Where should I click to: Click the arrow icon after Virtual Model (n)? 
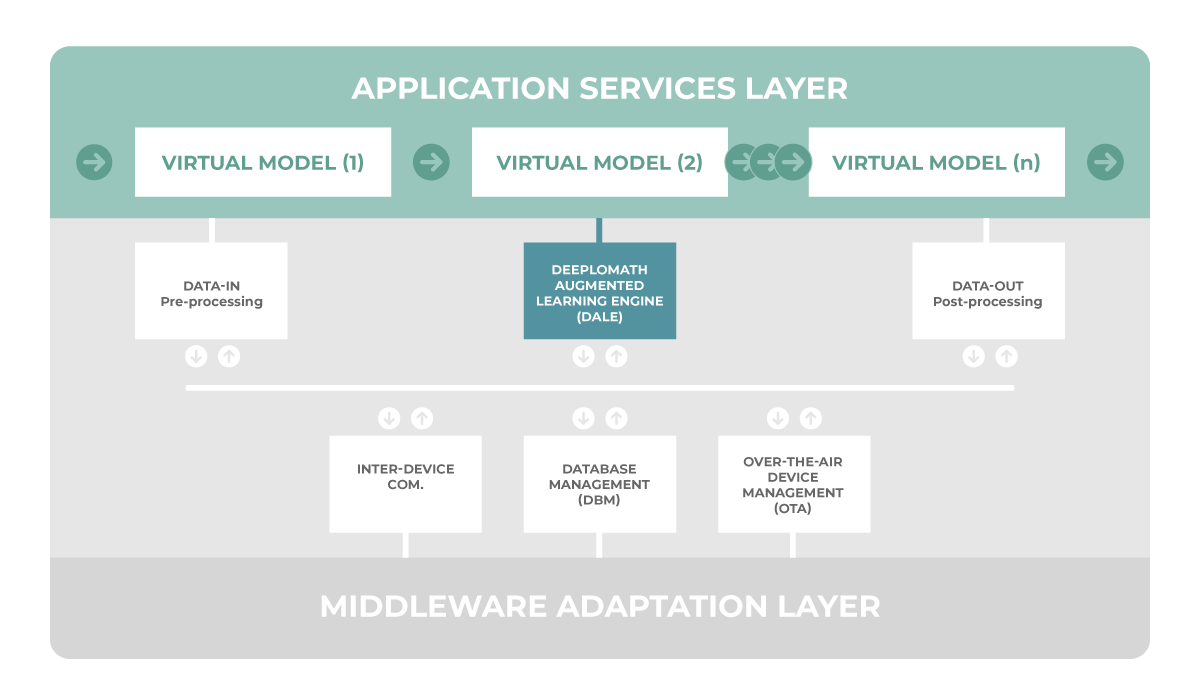click(x=1106, y=162)
